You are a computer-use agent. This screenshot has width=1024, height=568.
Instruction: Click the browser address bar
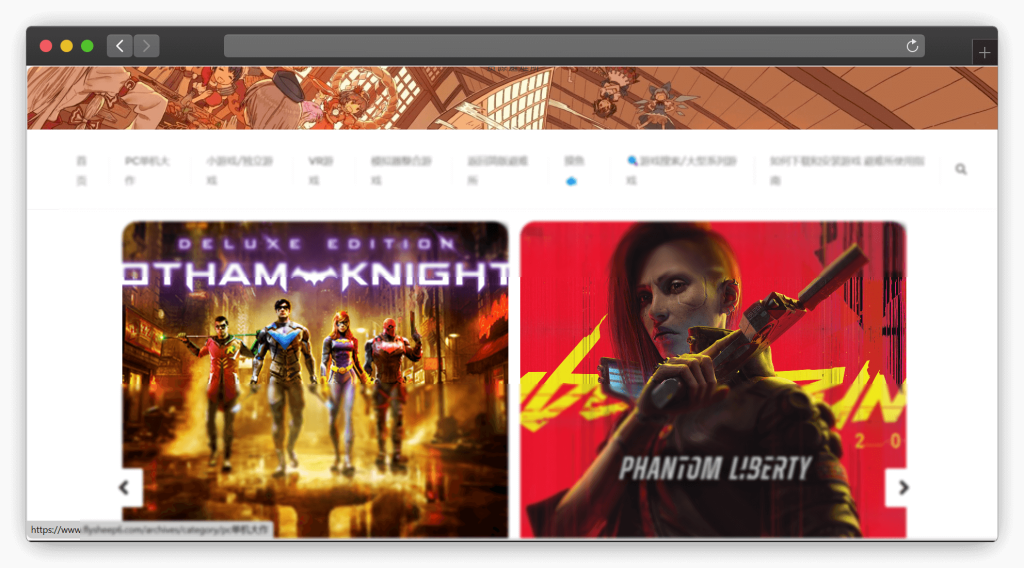[560, 46]
